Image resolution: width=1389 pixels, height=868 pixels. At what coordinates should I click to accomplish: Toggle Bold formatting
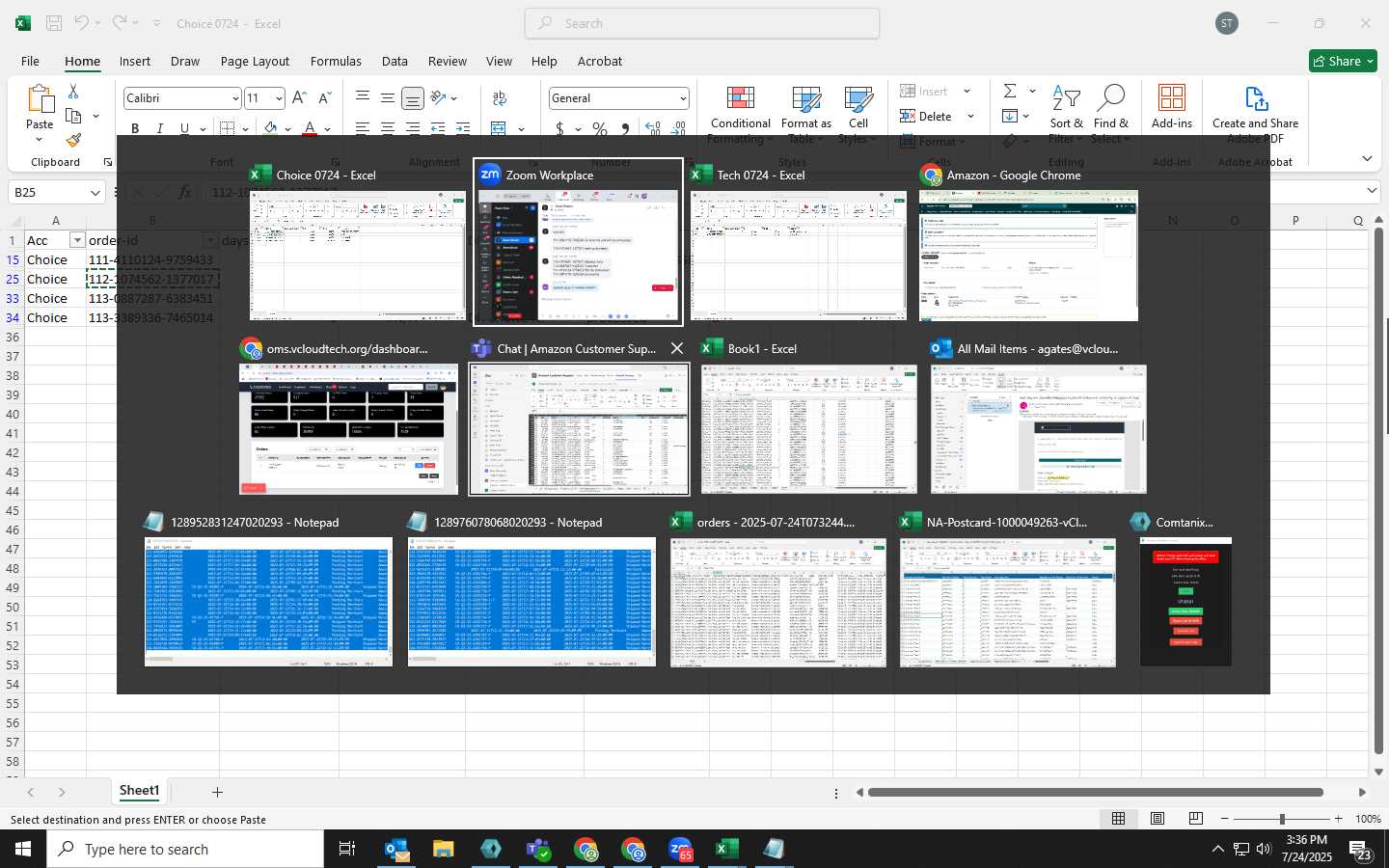coord(135,128)
